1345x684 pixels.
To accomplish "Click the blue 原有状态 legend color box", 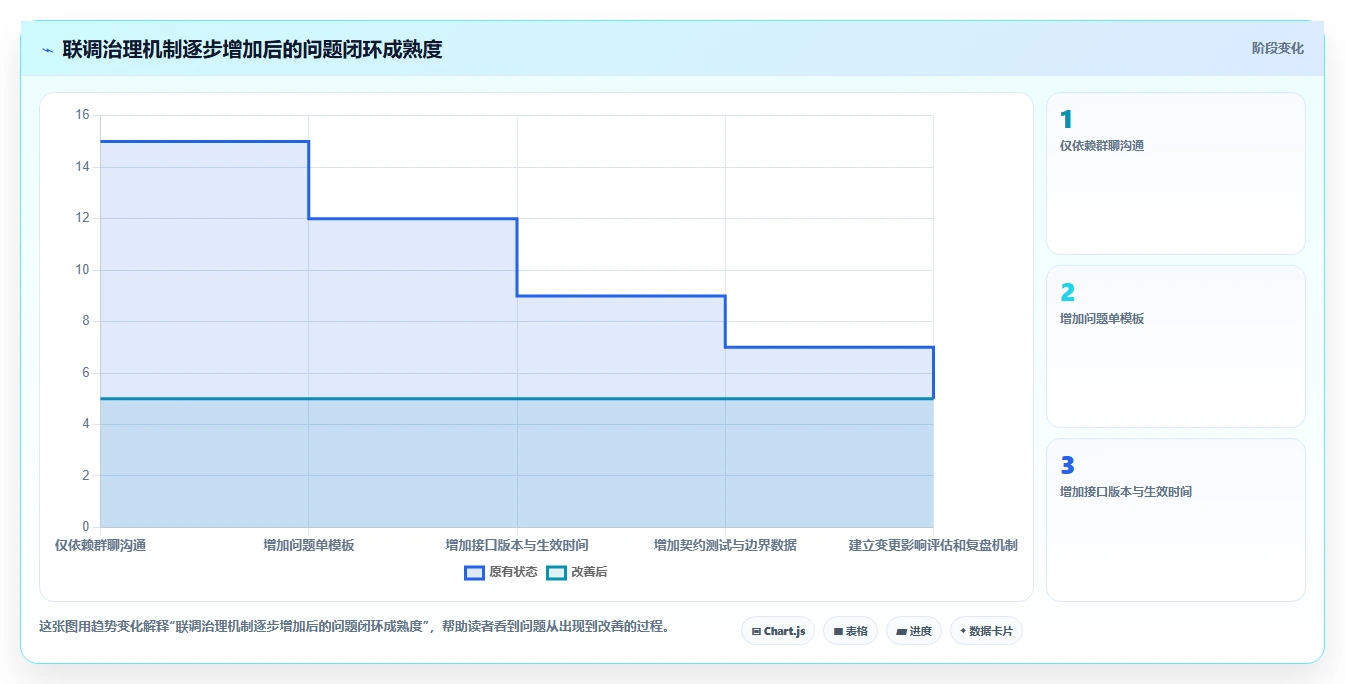I will 474,572.
